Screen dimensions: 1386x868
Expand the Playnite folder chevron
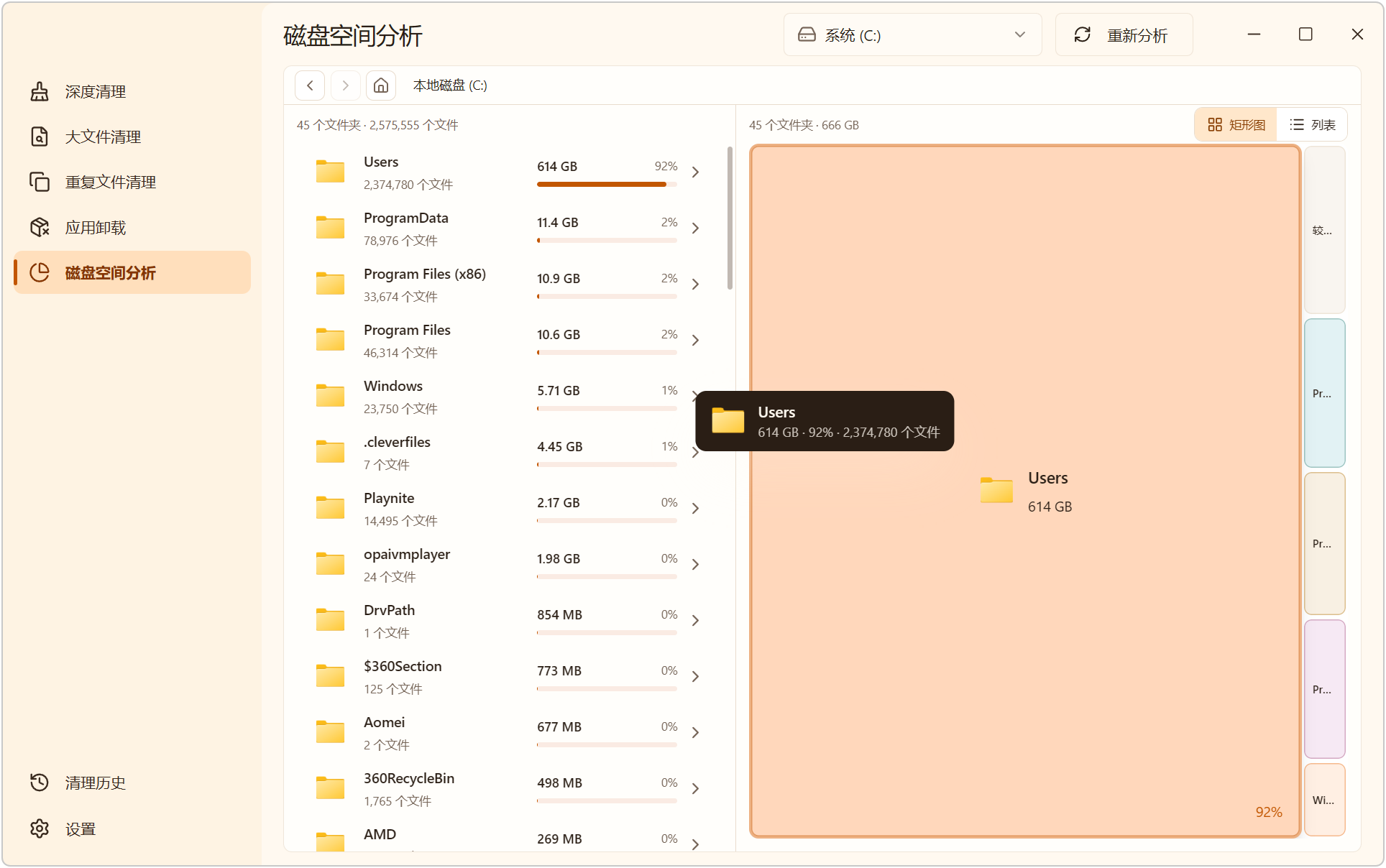[x=695, y=509]
